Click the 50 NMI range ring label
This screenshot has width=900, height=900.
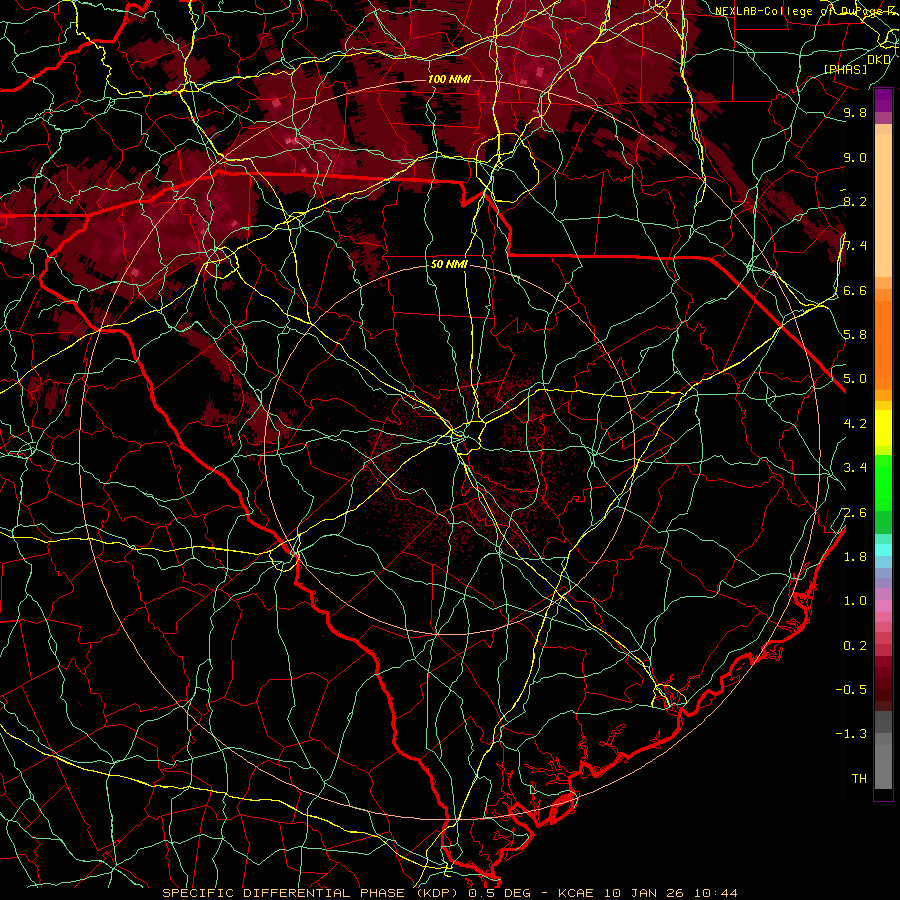pos(449,264)
